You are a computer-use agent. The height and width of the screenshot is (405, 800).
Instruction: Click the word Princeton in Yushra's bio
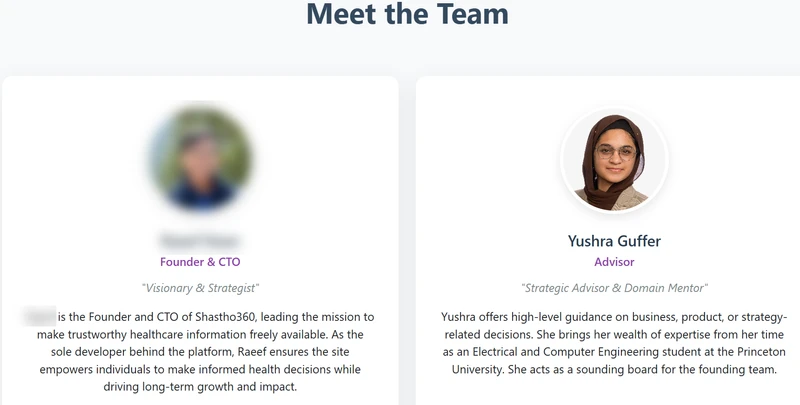pyautogui.click(x=761, y=351)
